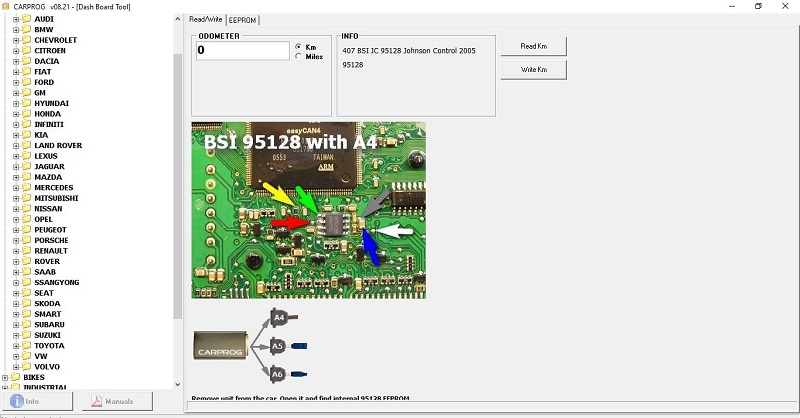800x418 pixels.
Task: Select VW in the tree
Action: (x=41, y=356)
